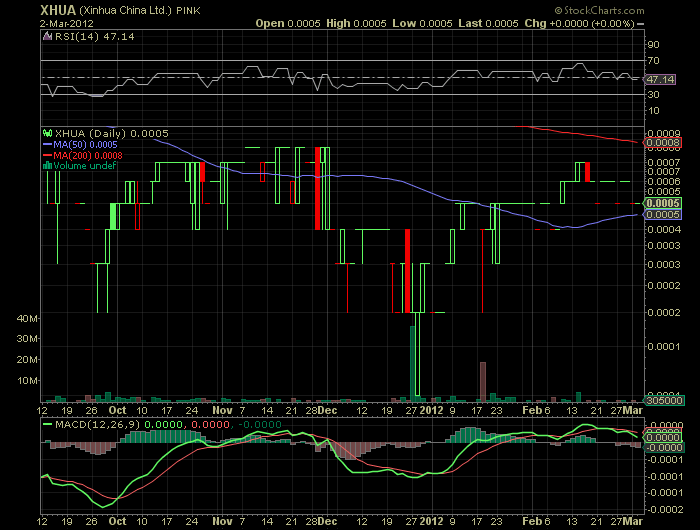
Task: Click Oct on the price panel date axis
Action: 117,410
